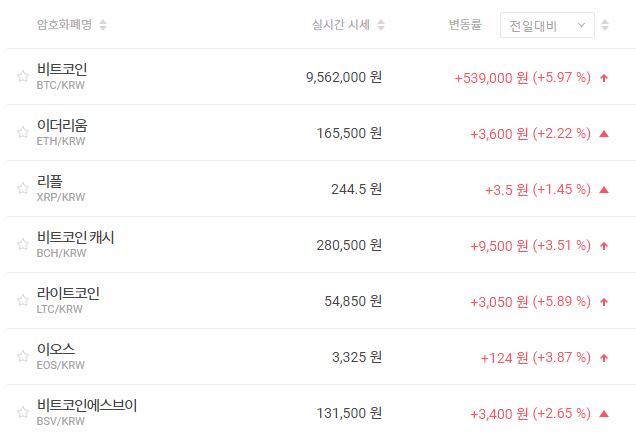Open the 이더리움 coin link
The image size is (636, 439).
[x=61, y=125]
